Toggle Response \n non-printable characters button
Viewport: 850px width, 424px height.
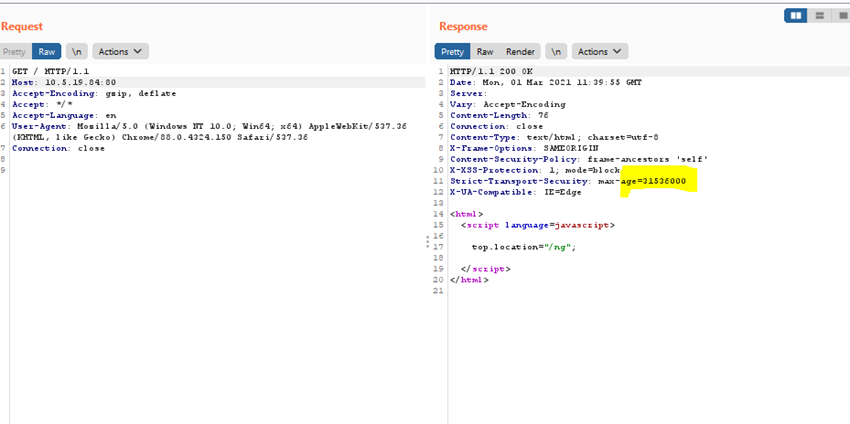(556, 52)
